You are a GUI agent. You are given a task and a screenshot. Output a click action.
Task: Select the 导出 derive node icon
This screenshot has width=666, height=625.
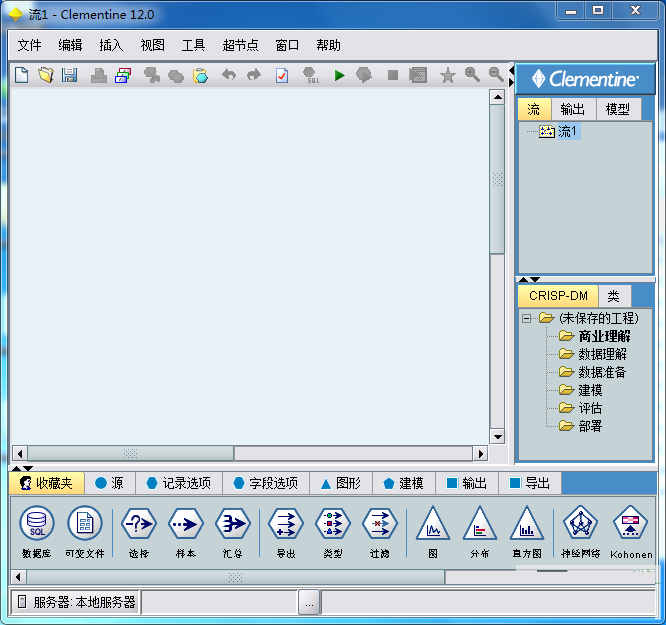coord(286,524)
